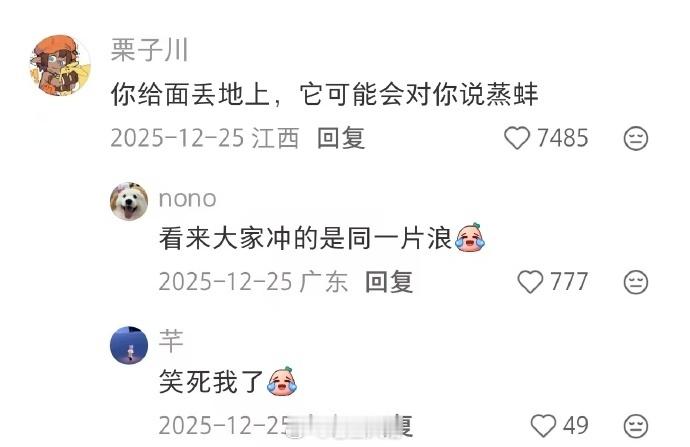Image resolution: width=690 pixels, height=447 pixels.
Task: Like nono's reply using heart icon
Action: 530,282
